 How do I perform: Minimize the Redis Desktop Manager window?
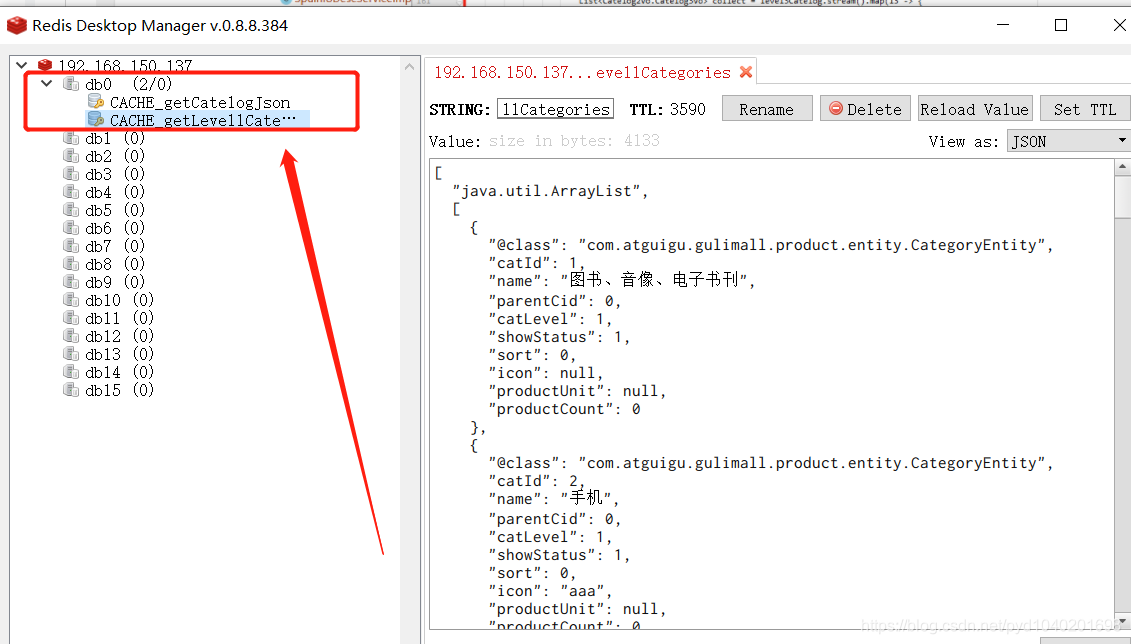(1003, 25)
